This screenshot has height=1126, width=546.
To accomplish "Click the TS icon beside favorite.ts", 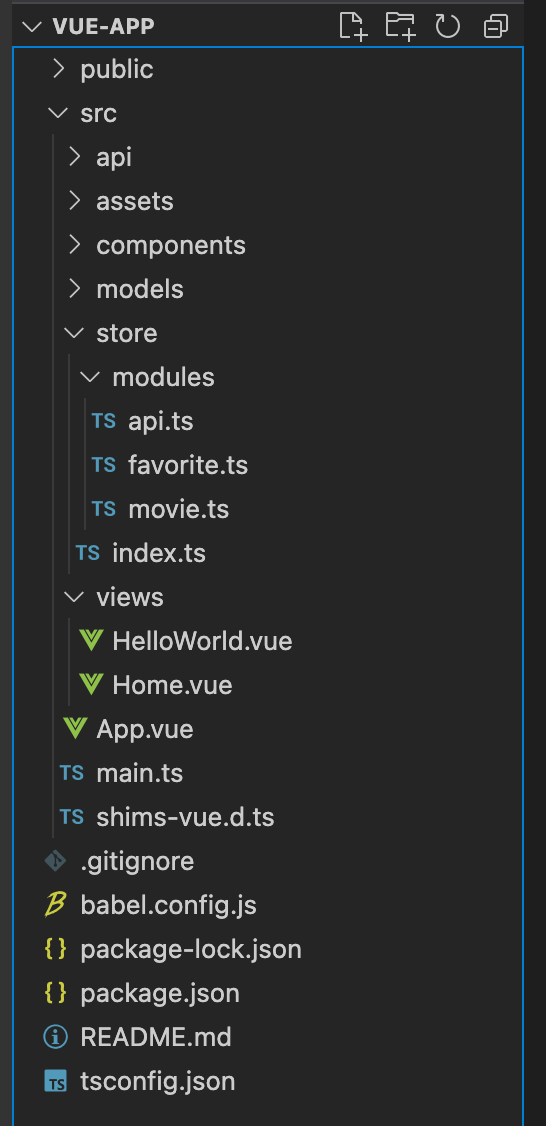I will tap(103, 465).
